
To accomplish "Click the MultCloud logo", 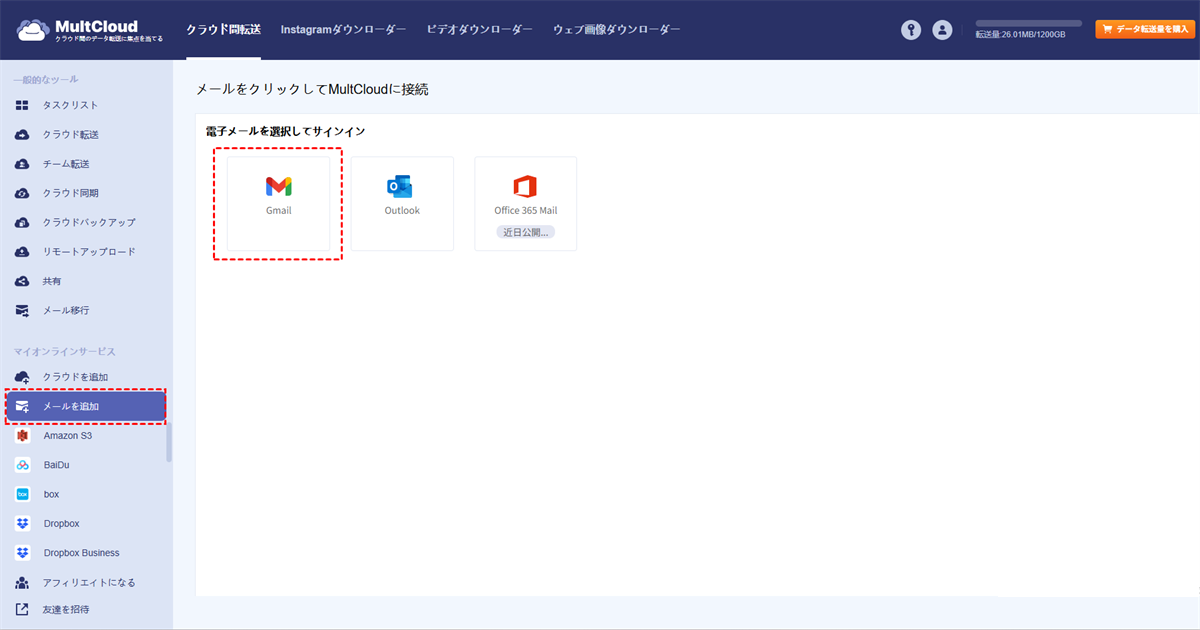I will (x=89, y=30).
